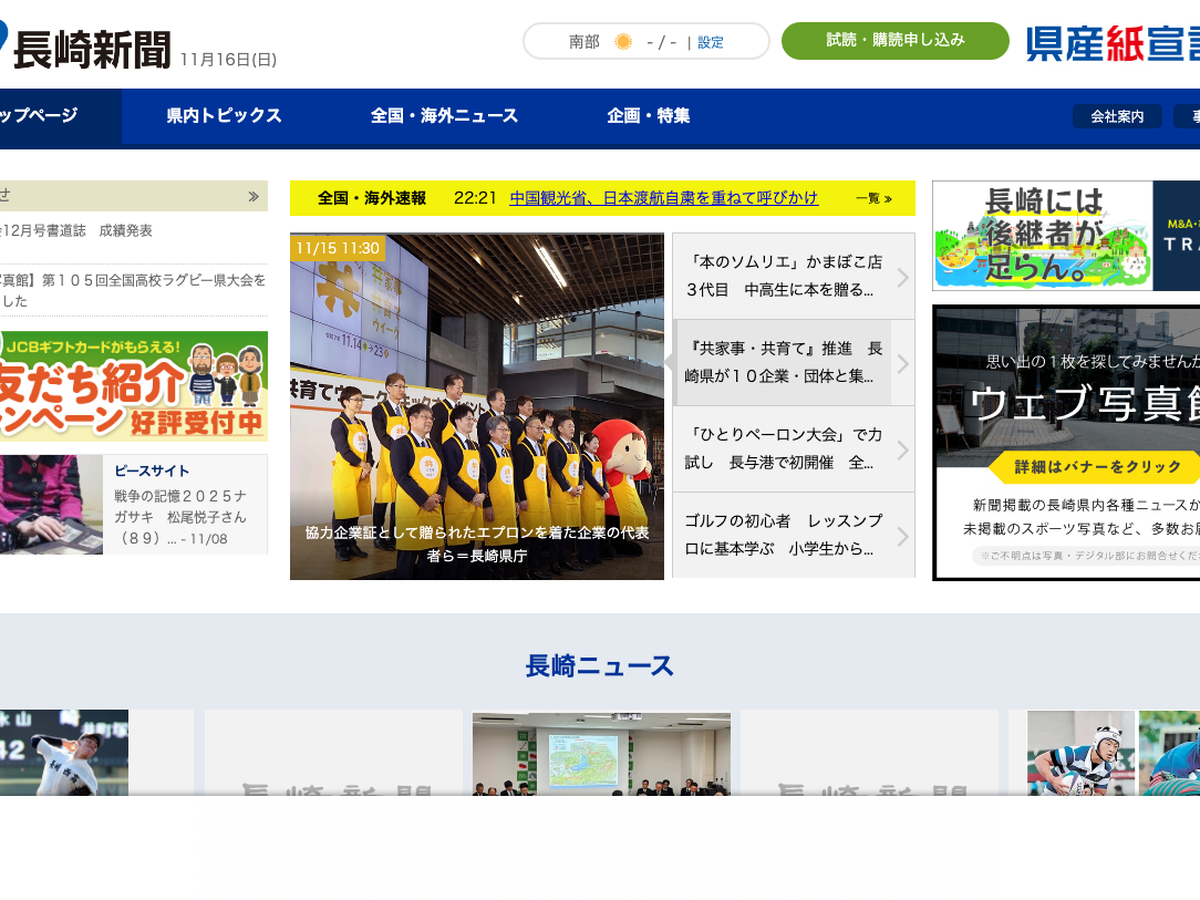Click chevron beside ゴルフの初心者 headline
Image resolution: width=1200 pixels, height=900 pixels.
[x=902, y=536]
